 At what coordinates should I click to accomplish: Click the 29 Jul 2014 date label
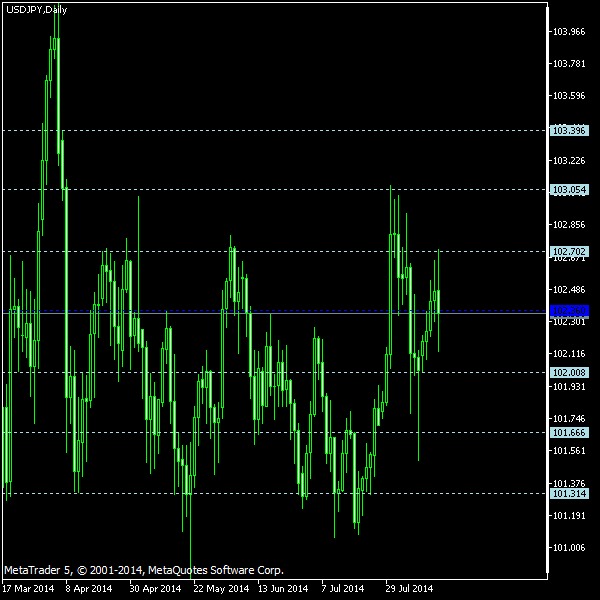409,589
